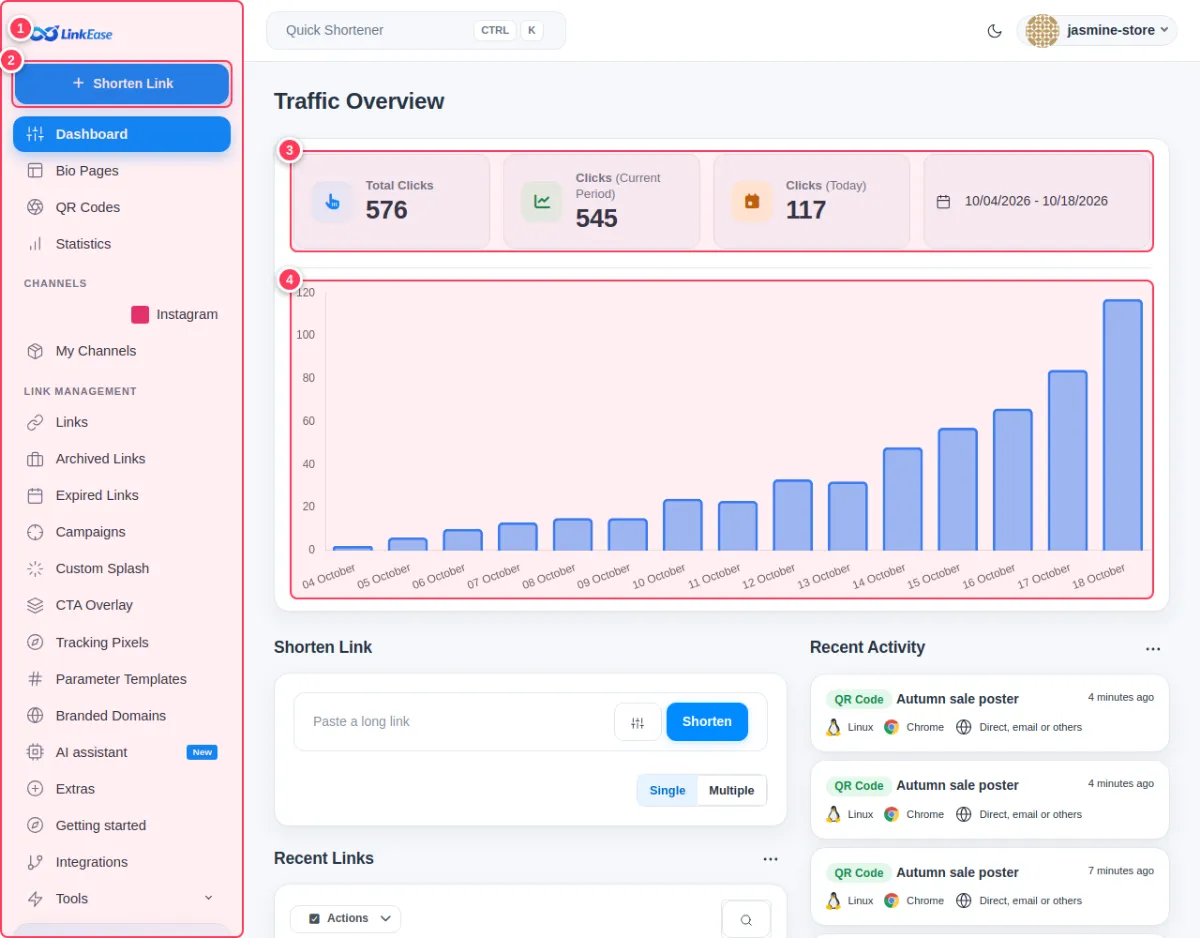Click the Dashboard sliders icon
This screenshot has width=1200, height=938.
pyautogui.click(x=35, y=134)
